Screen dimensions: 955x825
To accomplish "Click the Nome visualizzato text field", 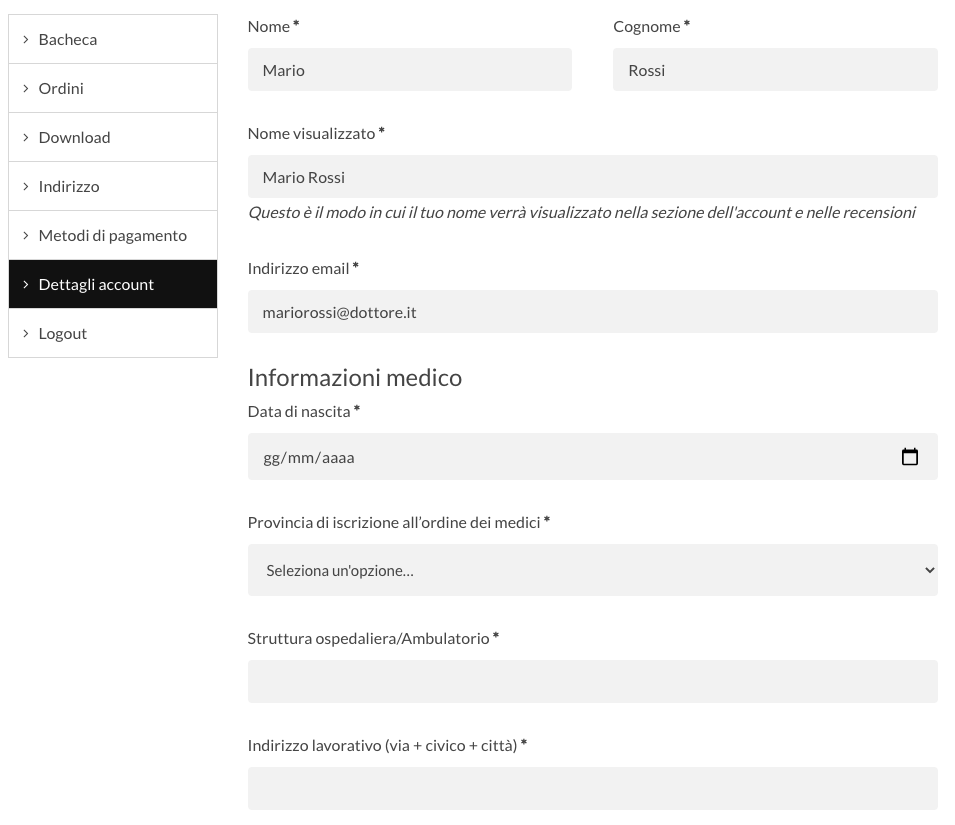I will [x=592, y=177].
